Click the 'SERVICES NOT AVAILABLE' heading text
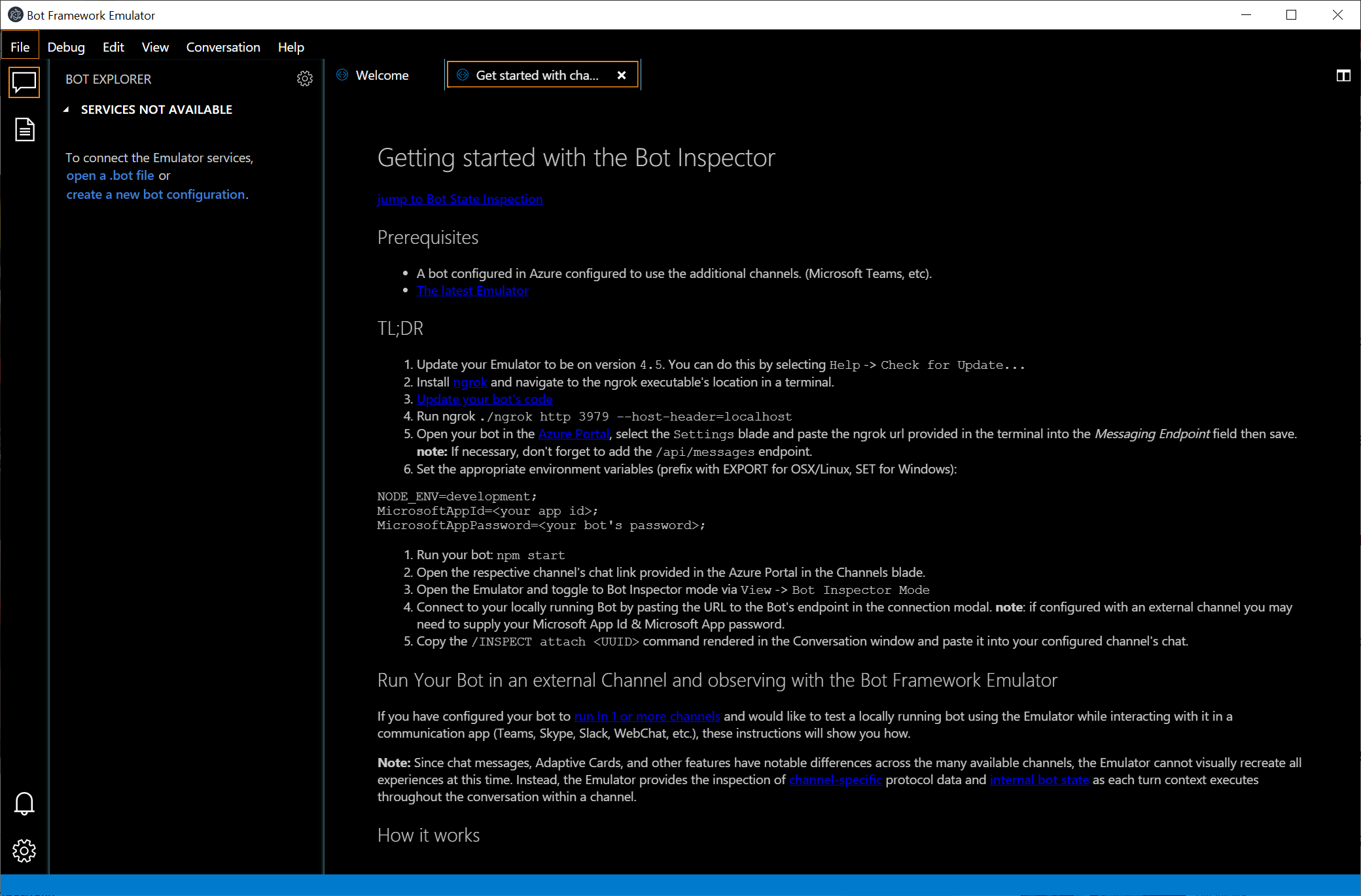Viewport: 1361px width, 896px height. (156, 109)
